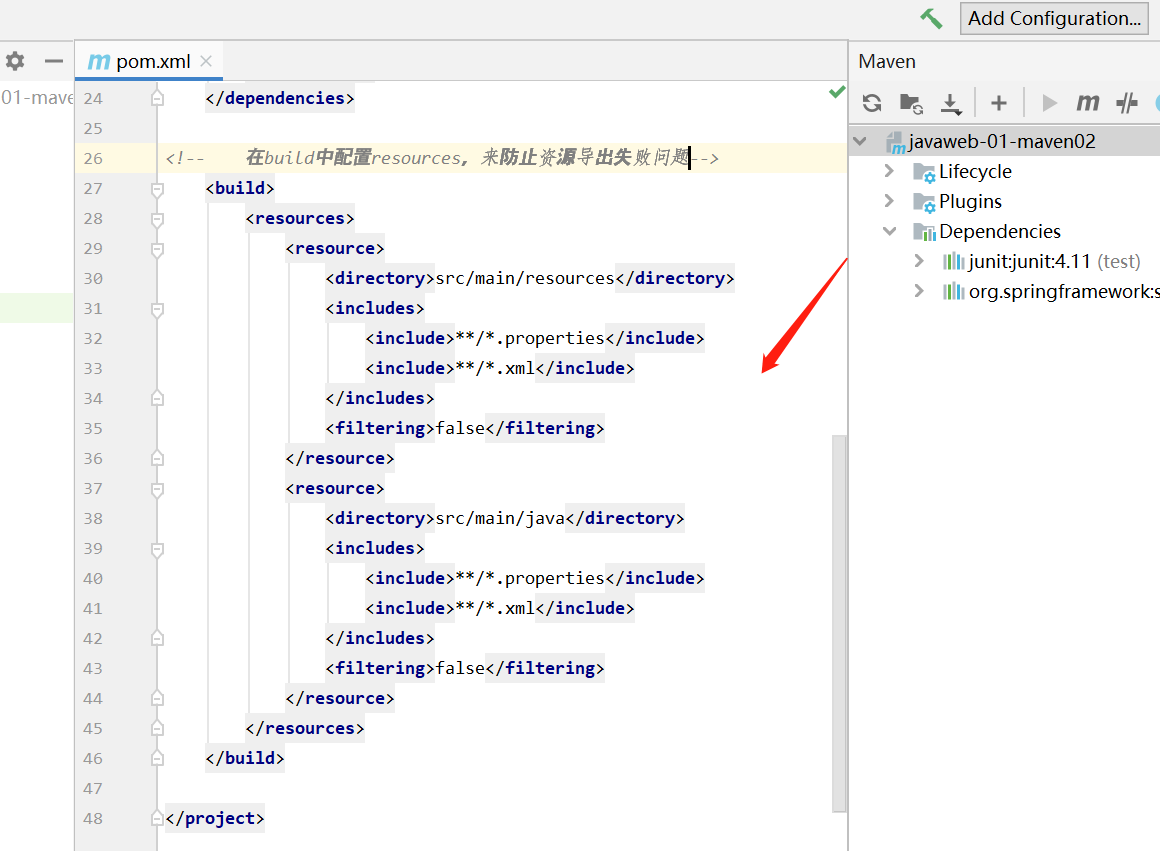Click **/*.properties include on line 40
This screenshot has width=1160, height=851.
pos(530,578)
